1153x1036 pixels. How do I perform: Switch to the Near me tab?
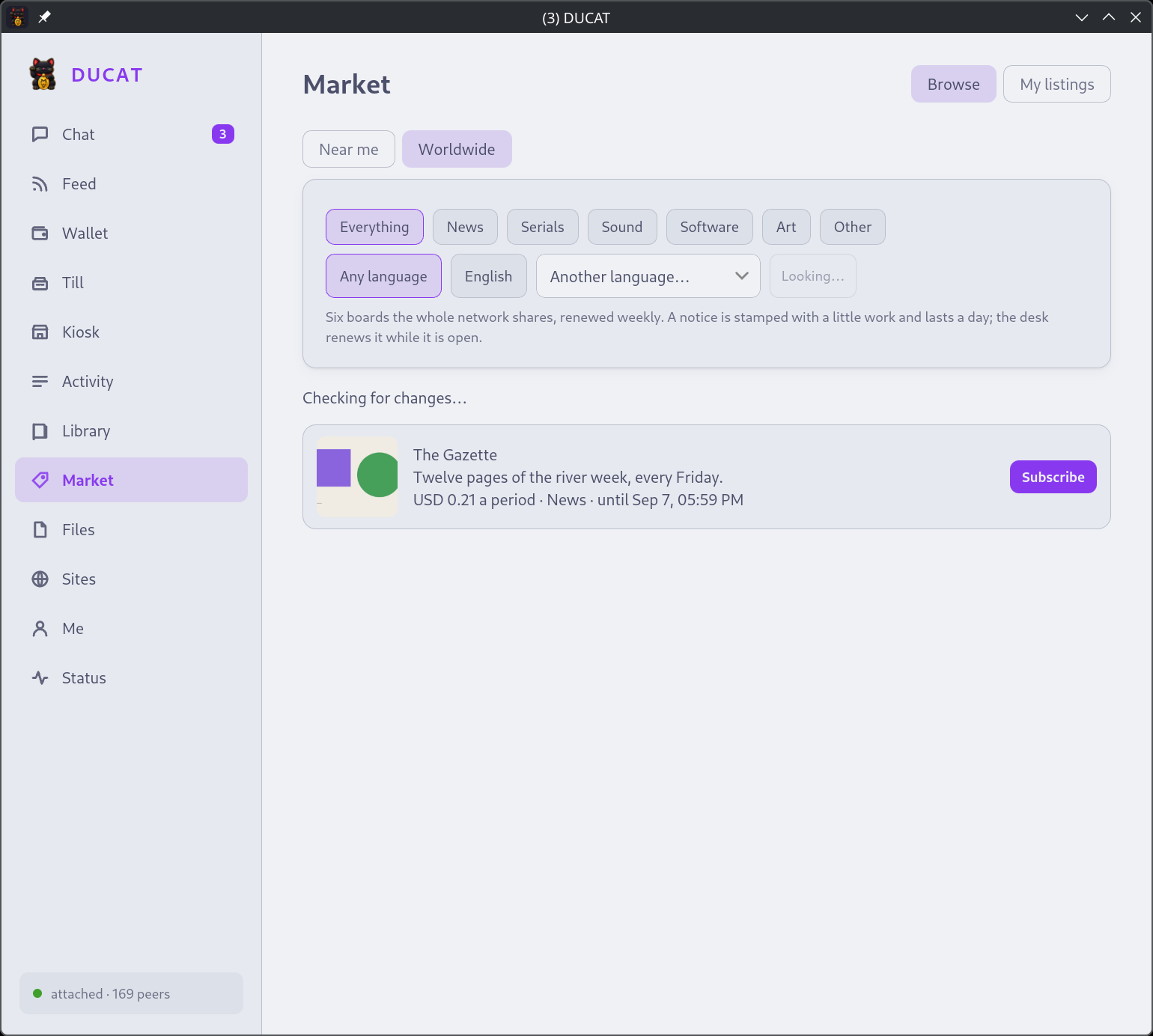349,149
